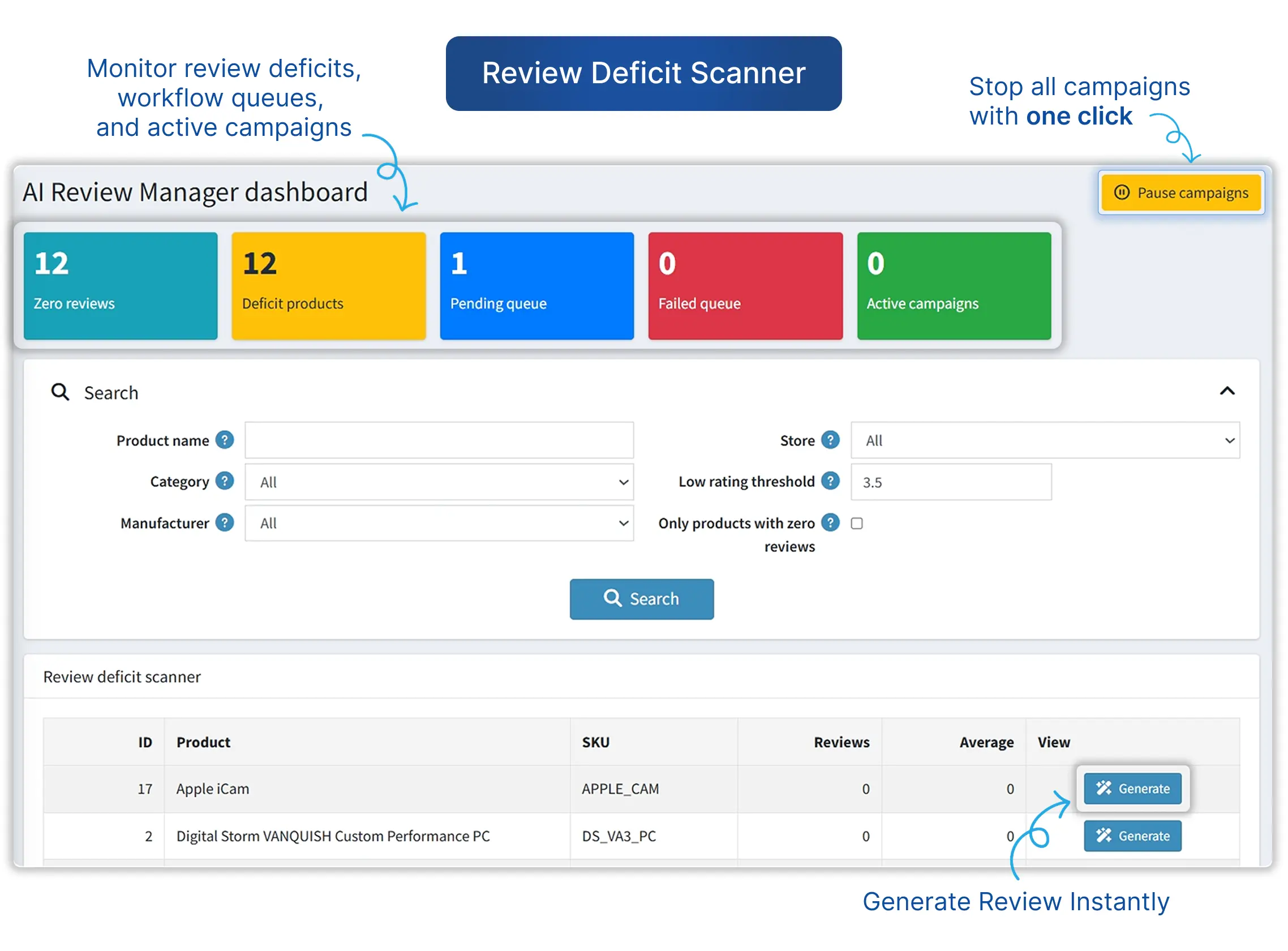This screenshot has height=951, width=1288.
Task: Focus the Product name input field
Action: [439, 440]
